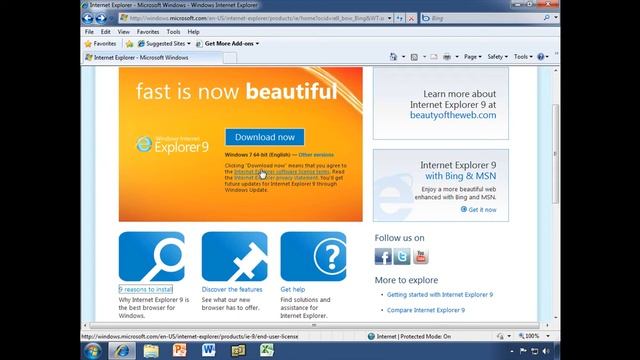Expand the address bar history dropdown

389,18
